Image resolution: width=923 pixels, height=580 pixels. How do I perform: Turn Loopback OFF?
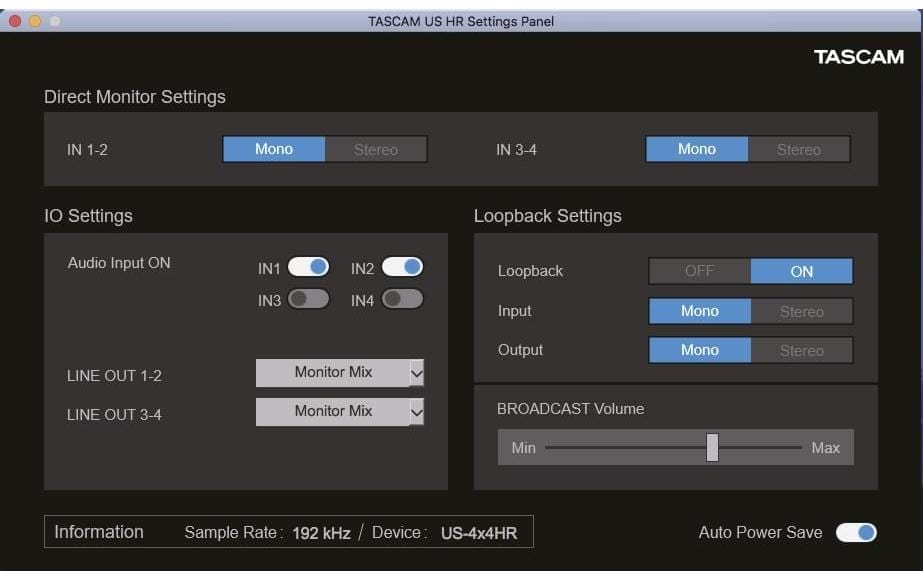pyautogui.click(x=699, y=271)
